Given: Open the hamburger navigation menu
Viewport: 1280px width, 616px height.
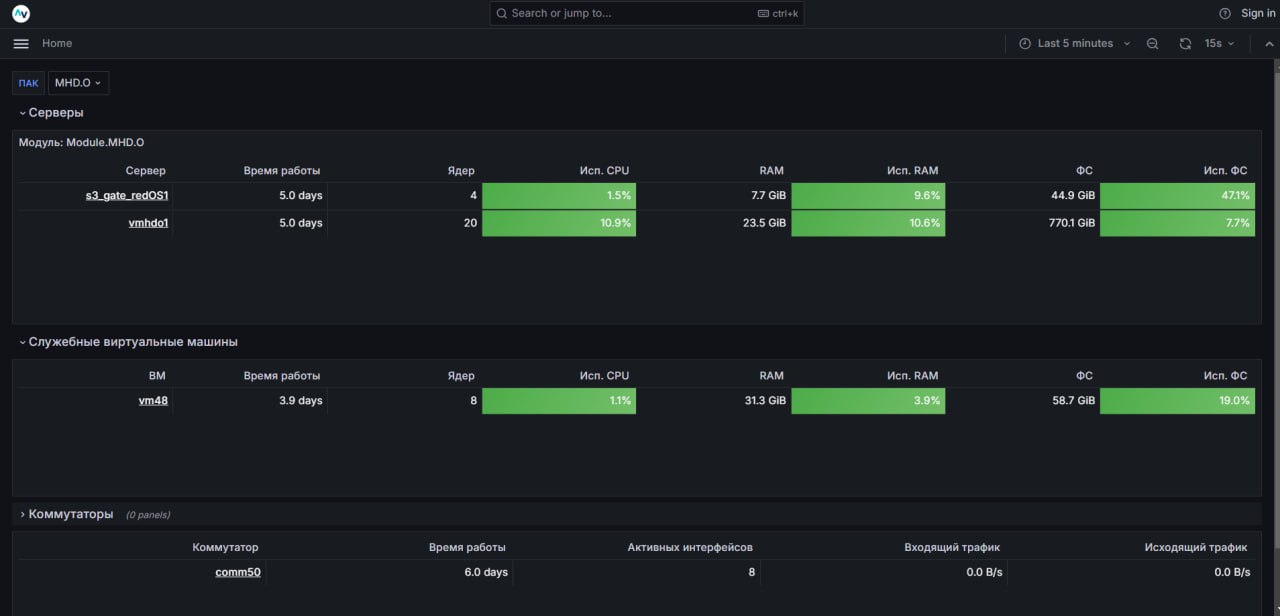Looking at the screenshot, I should [21, 44].
